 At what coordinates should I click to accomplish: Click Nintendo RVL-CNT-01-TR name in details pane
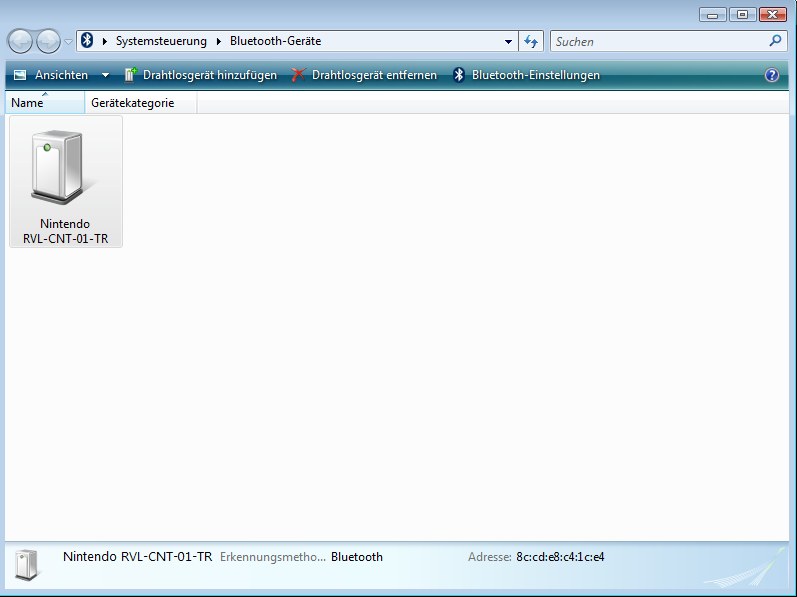[x=138, y=557]
